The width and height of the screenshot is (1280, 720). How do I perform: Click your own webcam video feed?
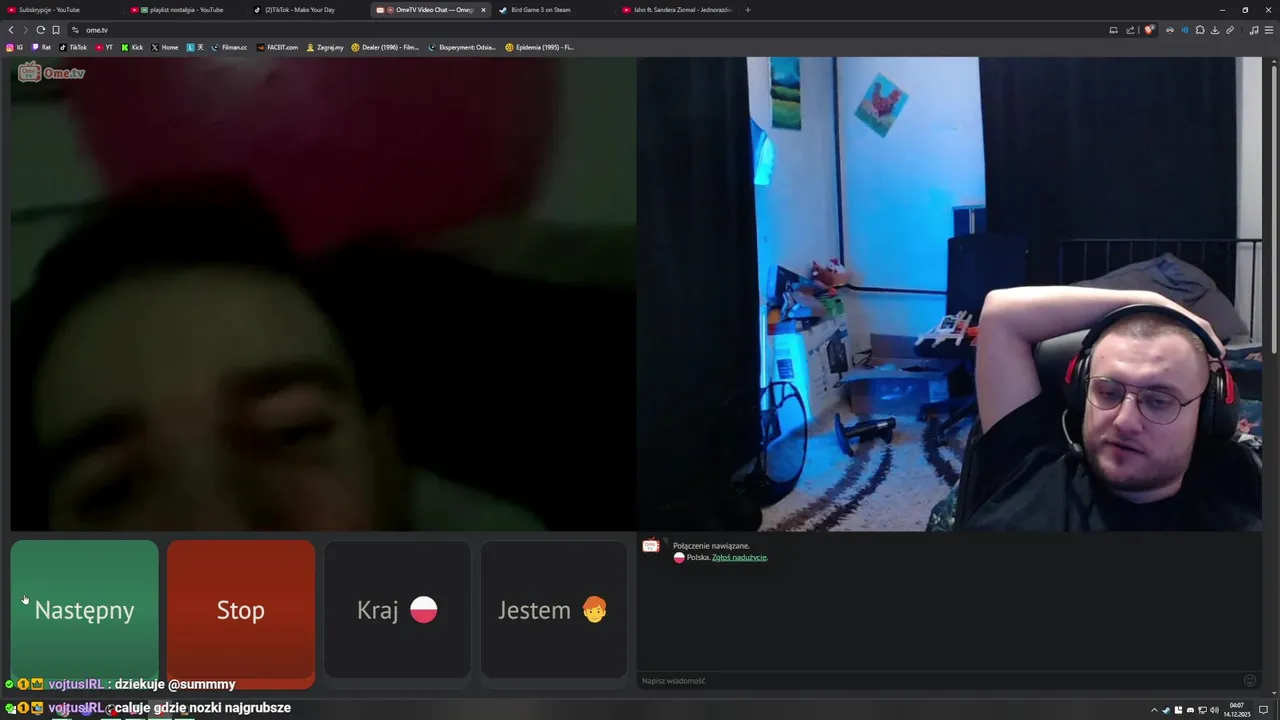(949, 294)
